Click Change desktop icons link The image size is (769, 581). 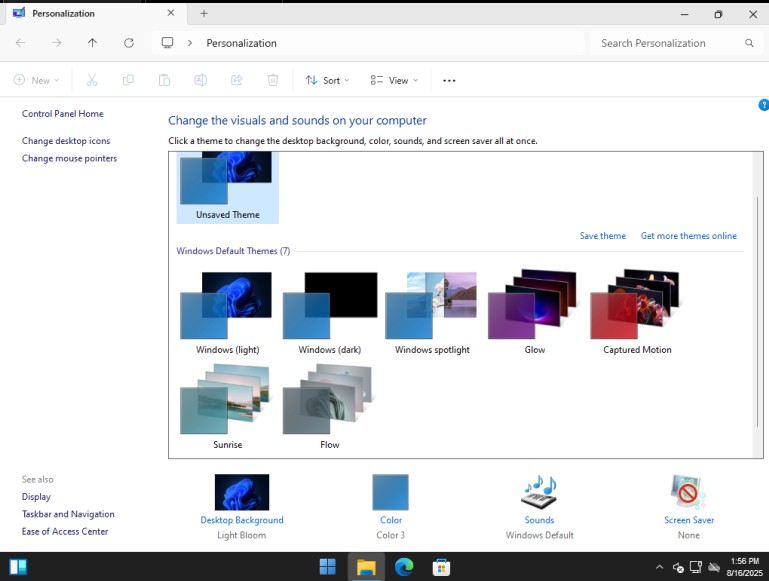[66, 141]
